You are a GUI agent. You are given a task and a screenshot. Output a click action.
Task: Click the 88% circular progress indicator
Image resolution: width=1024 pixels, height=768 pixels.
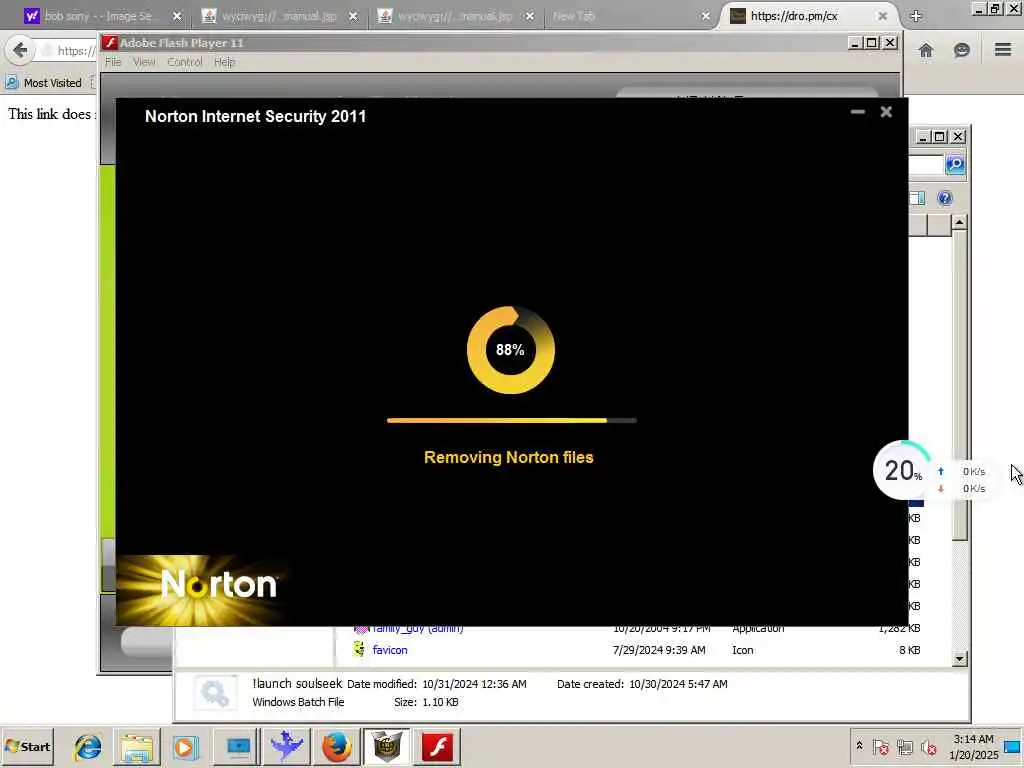510,350
